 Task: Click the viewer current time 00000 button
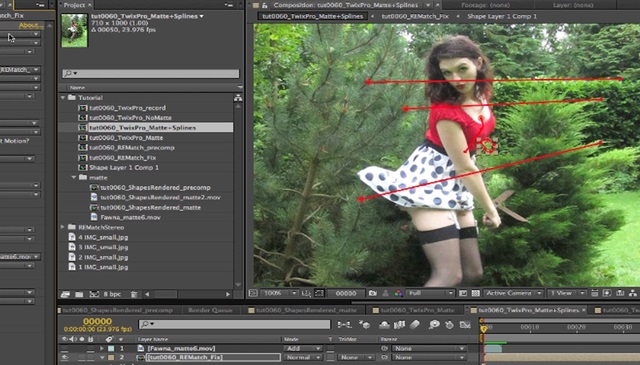(345, 293)
